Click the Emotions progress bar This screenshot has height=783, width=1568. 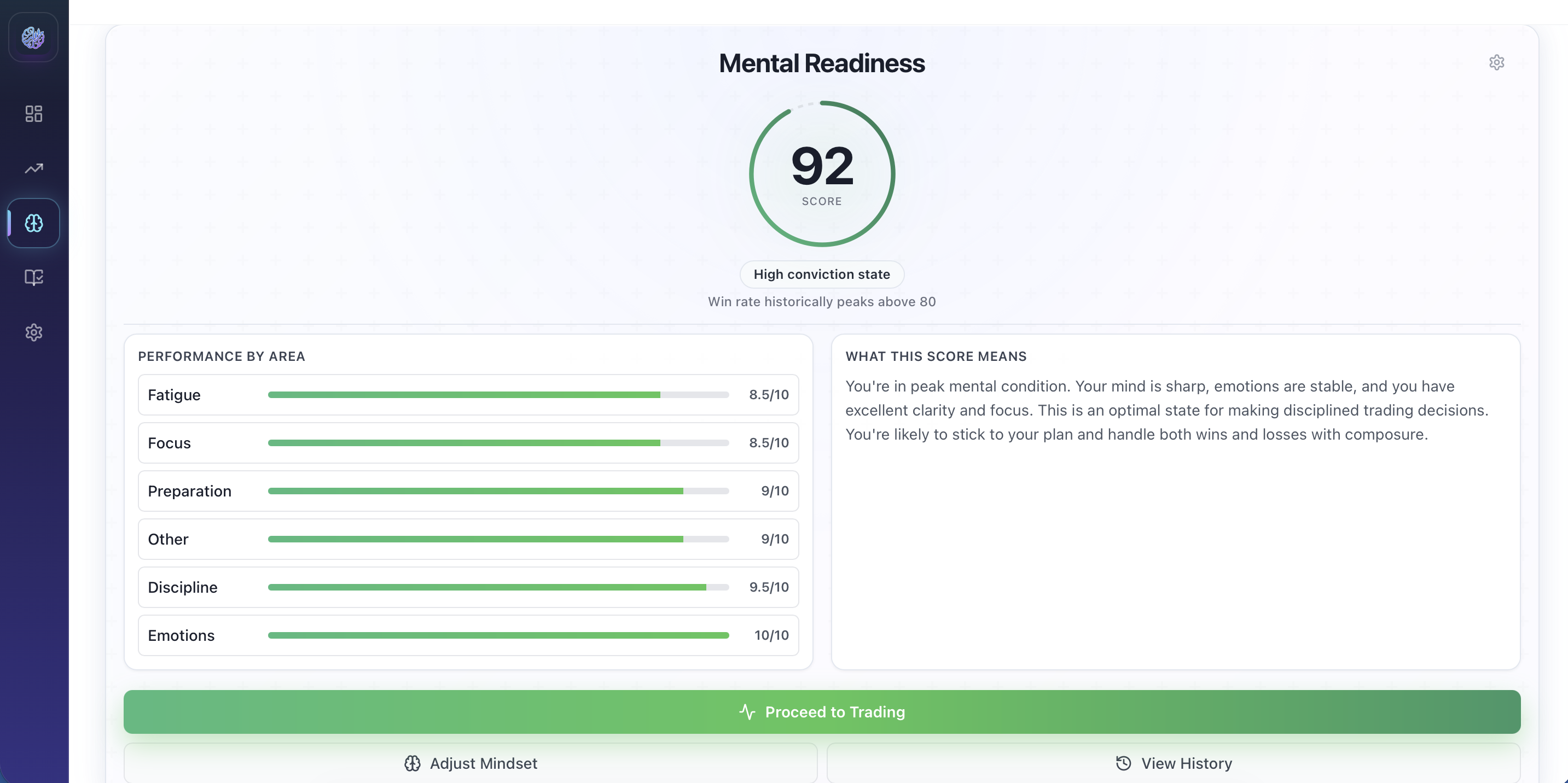pyautogui.click(x=498, y=635)
